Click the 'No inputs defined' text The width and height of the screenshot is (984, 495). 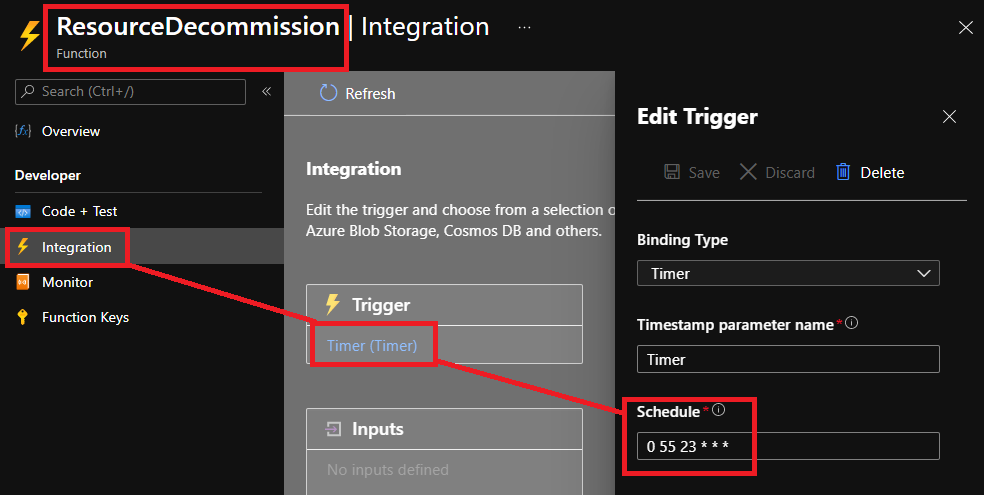(x=388, y=470)
